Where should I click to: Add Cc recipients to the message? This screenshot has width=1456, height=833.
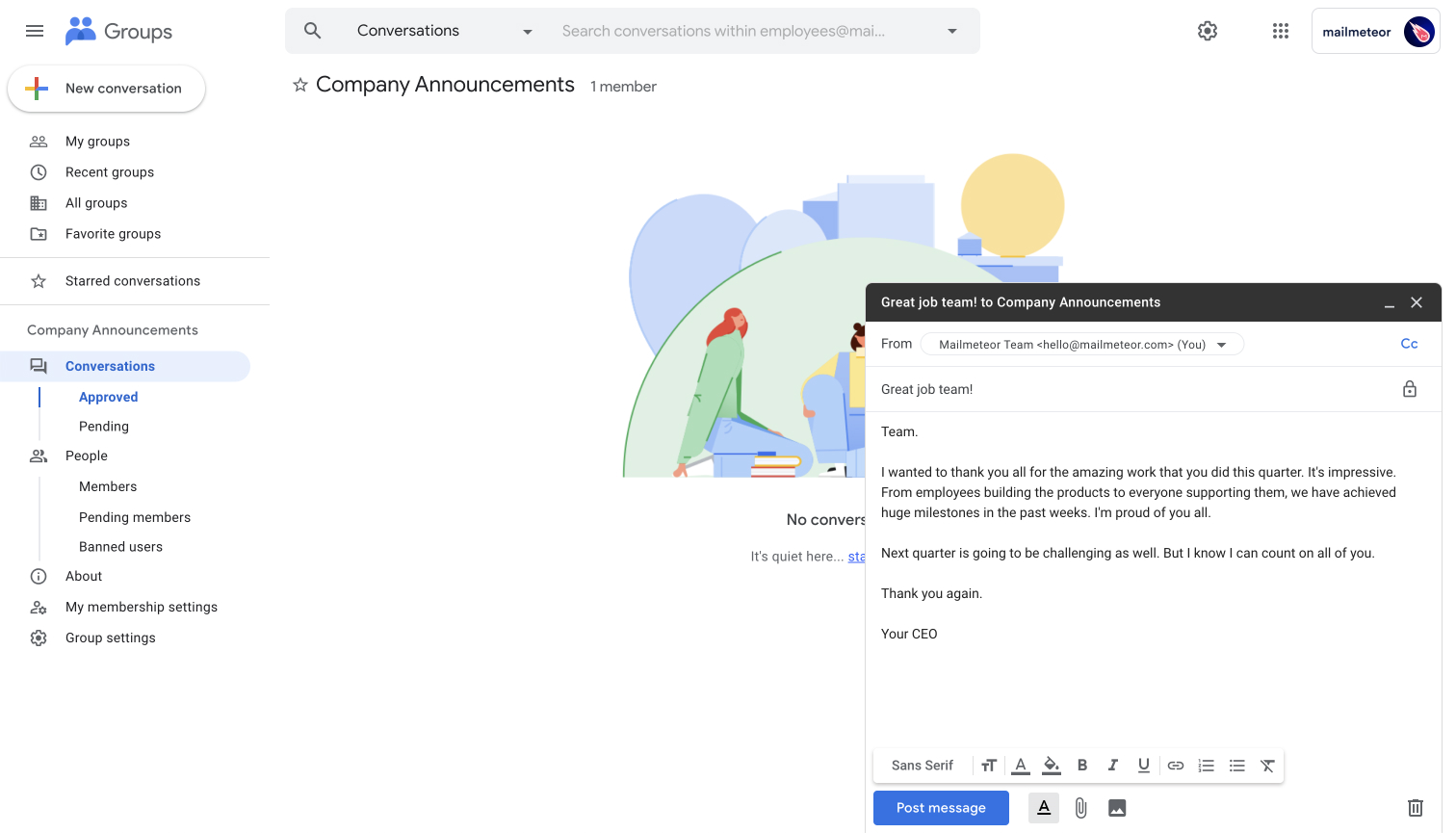(1409, 343)
